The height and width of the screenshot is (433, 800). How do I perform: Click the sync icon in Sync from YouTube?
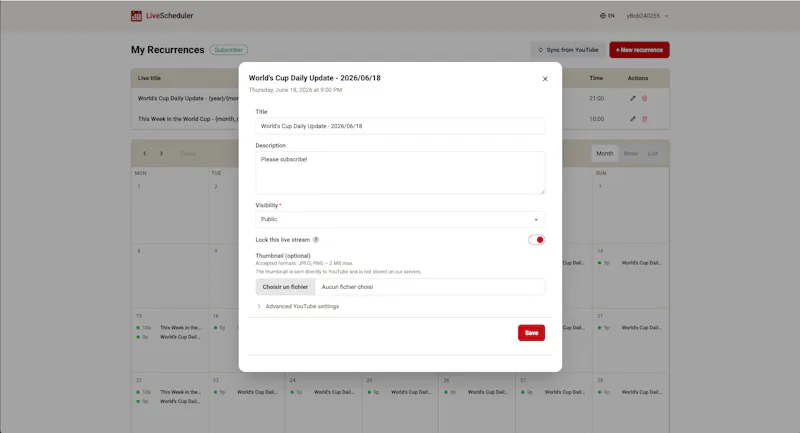(540, 50)
